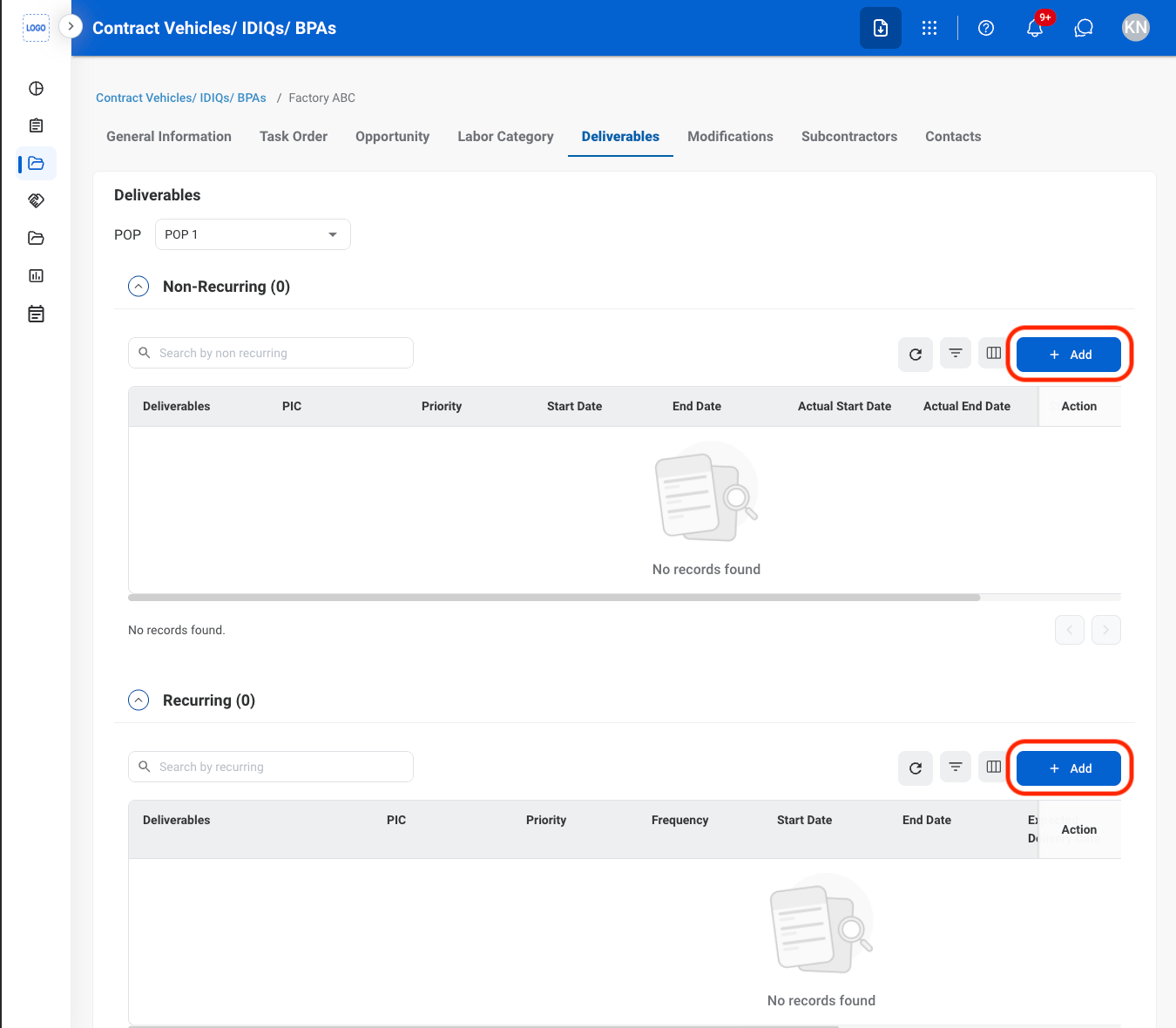Select the Deliverables tab
This screenshot has height=1028, width=1176.
click(x=620, y=137)
